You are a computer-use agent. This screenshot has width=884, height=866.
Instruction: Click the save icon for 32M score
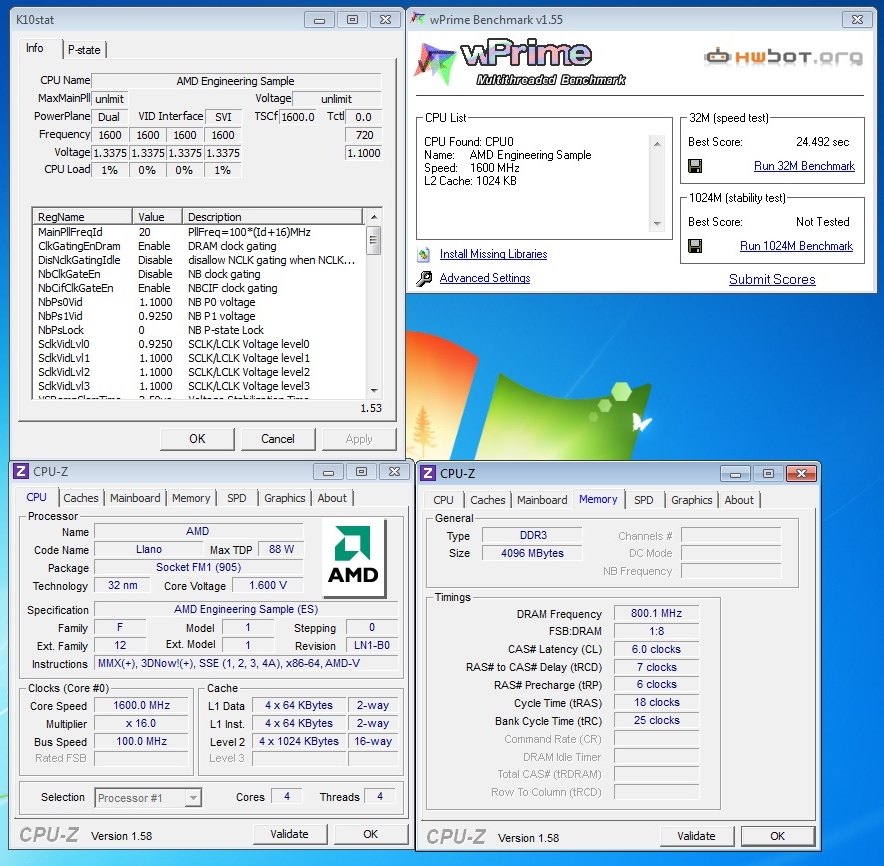(x=695, y=166)
